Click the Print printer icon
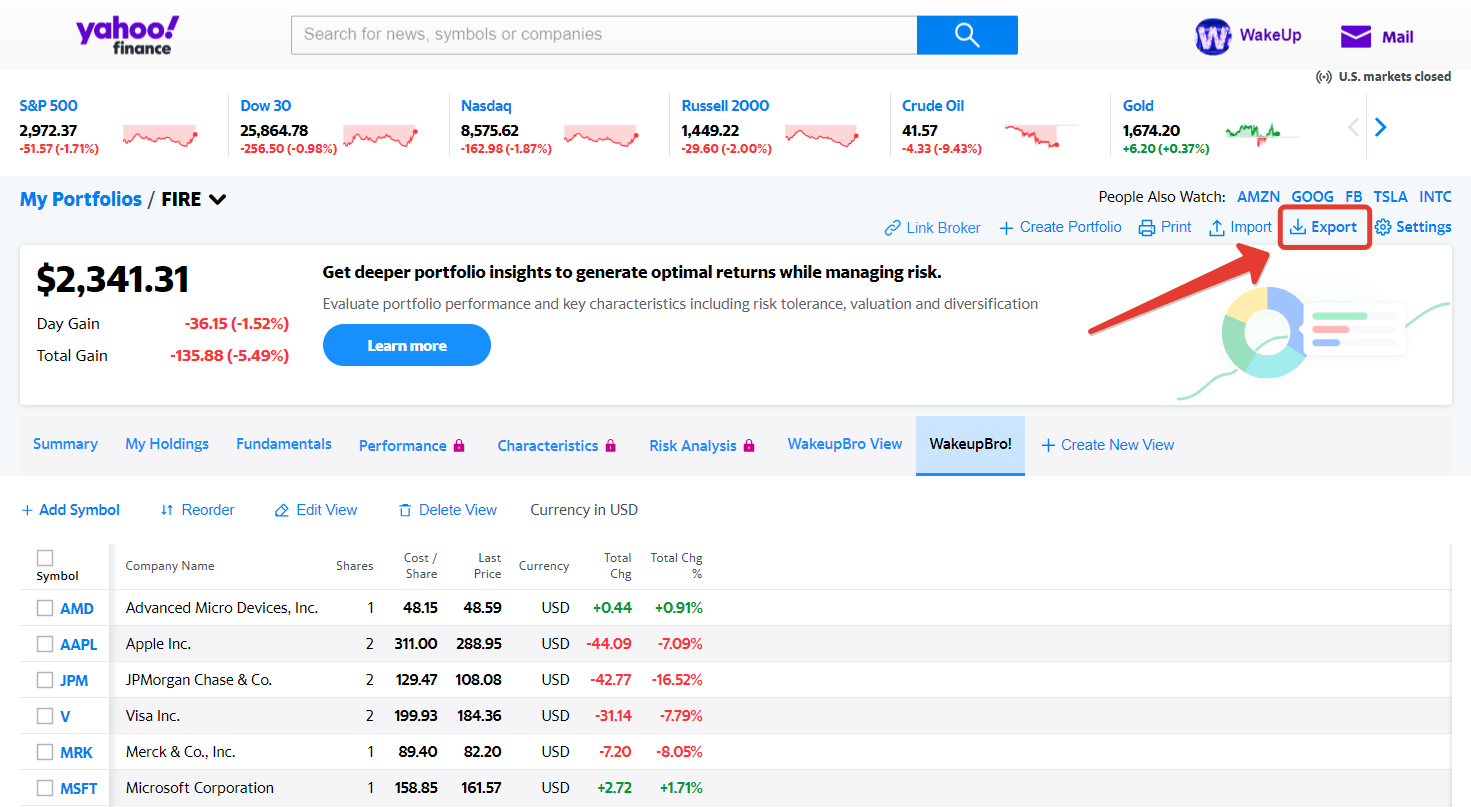 (1147, 228)
